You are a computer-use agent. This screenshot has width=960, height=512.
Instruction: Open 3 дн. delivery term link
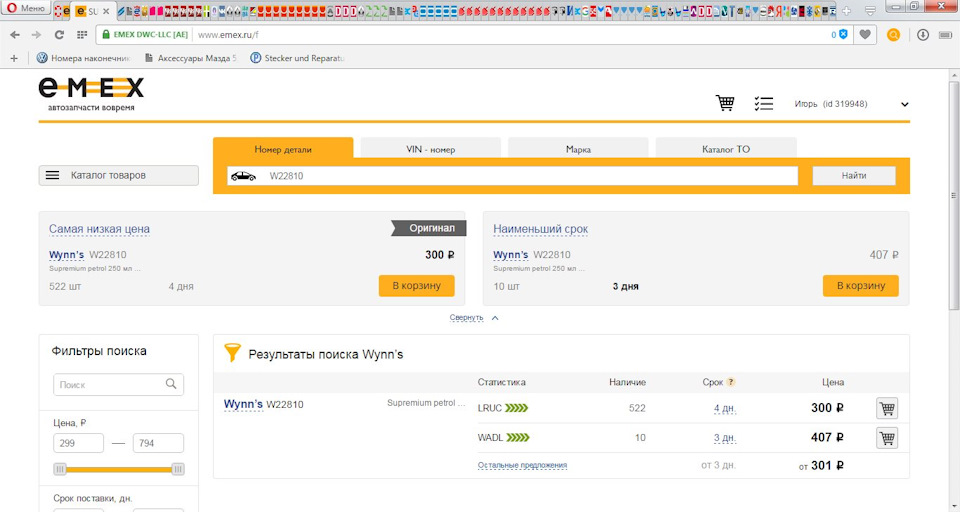[725, 438]
